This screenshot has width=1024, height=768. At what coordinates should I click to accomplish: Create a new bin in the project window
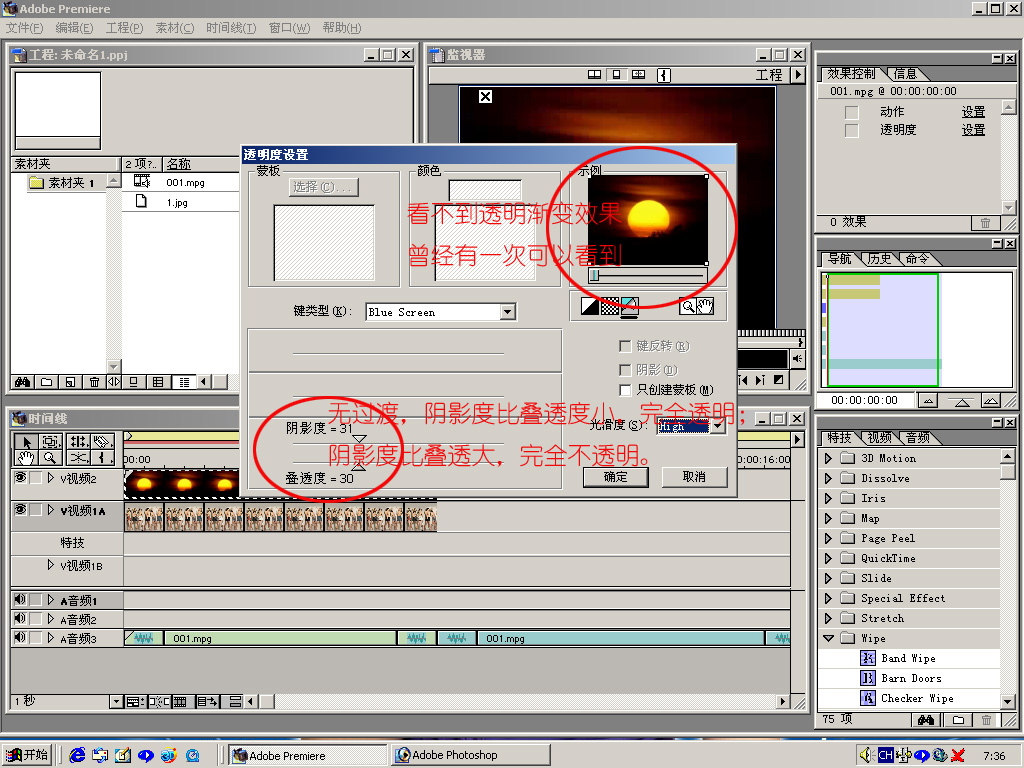coord(46,382)
